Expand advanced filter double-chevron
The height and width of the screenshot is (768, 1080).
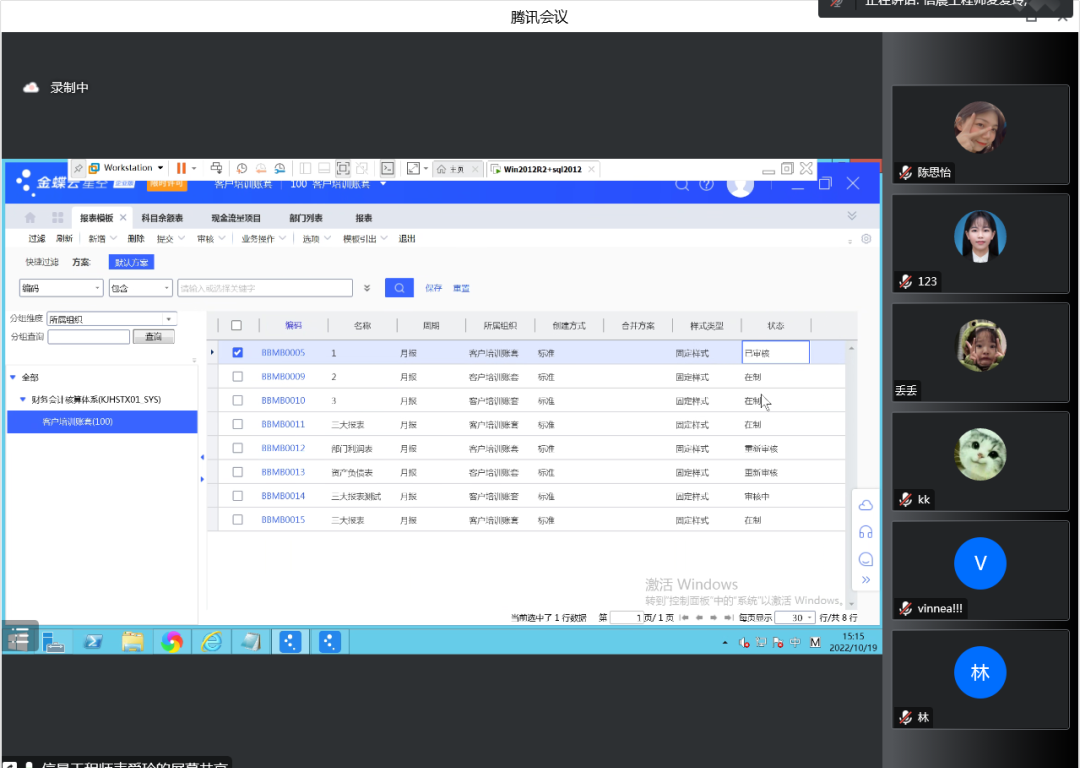(367, 288)
